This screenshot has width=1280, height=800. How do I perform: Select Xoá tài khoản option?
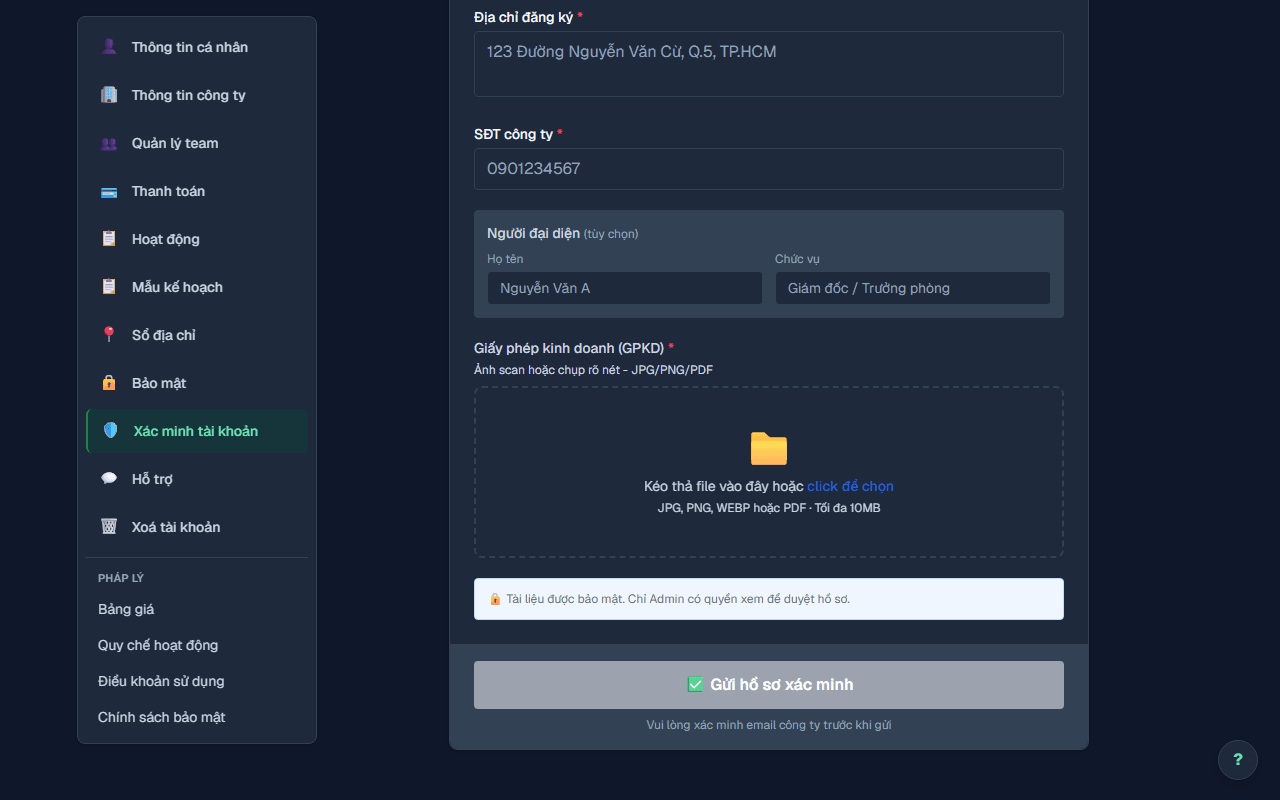[x=197, y=527]
